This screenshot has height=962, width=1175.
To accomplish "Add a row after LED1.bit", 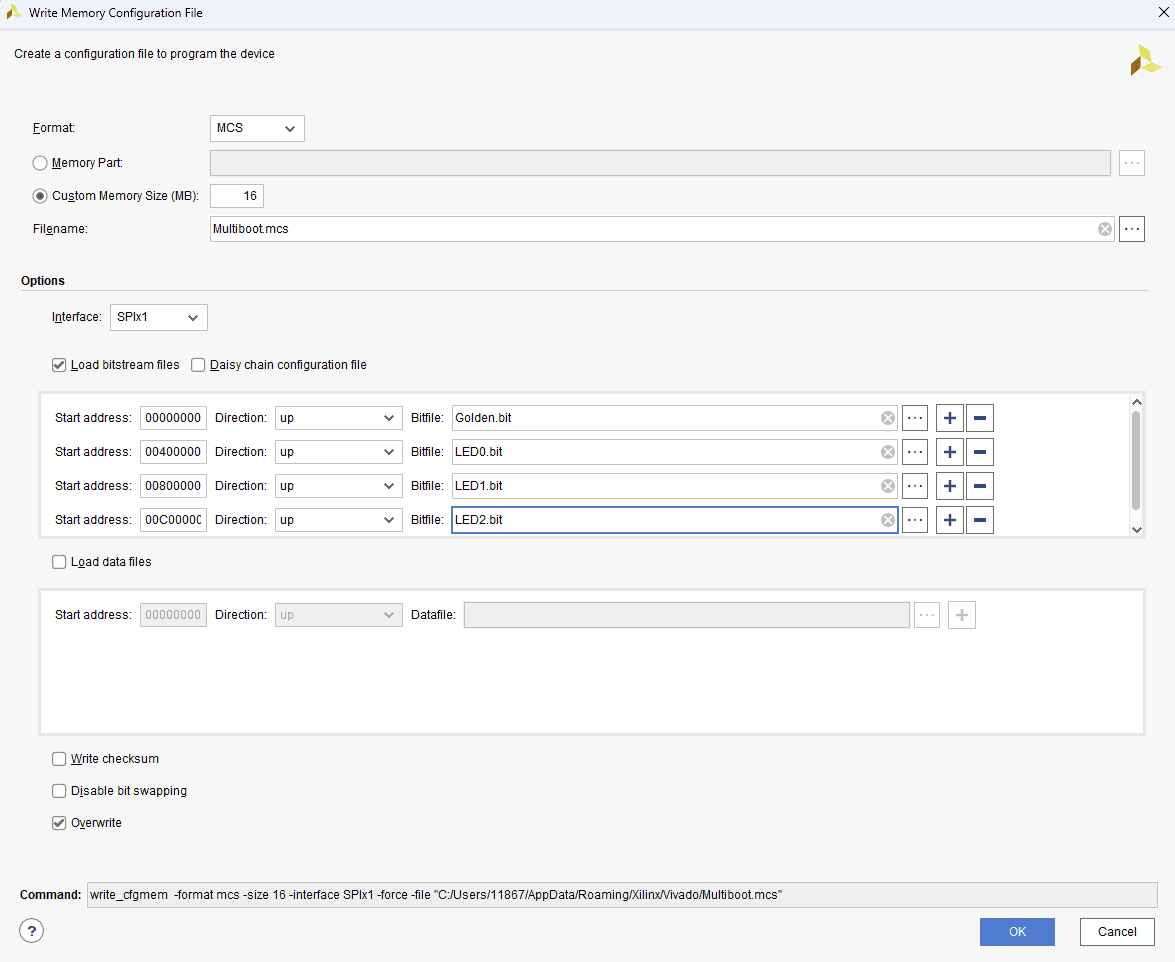I will (x=949, y=486).
